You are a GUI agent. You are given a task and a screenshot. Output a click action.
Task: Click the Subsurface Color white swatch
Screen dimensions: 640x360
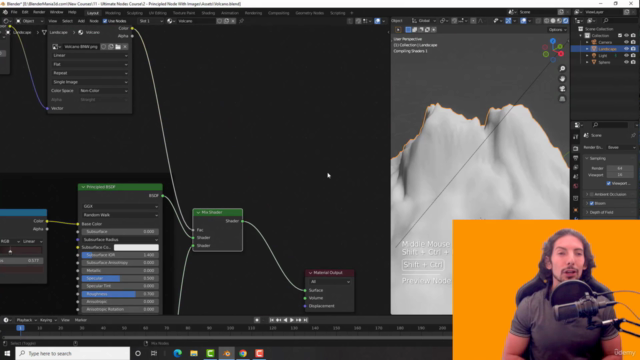coord(136,247)
